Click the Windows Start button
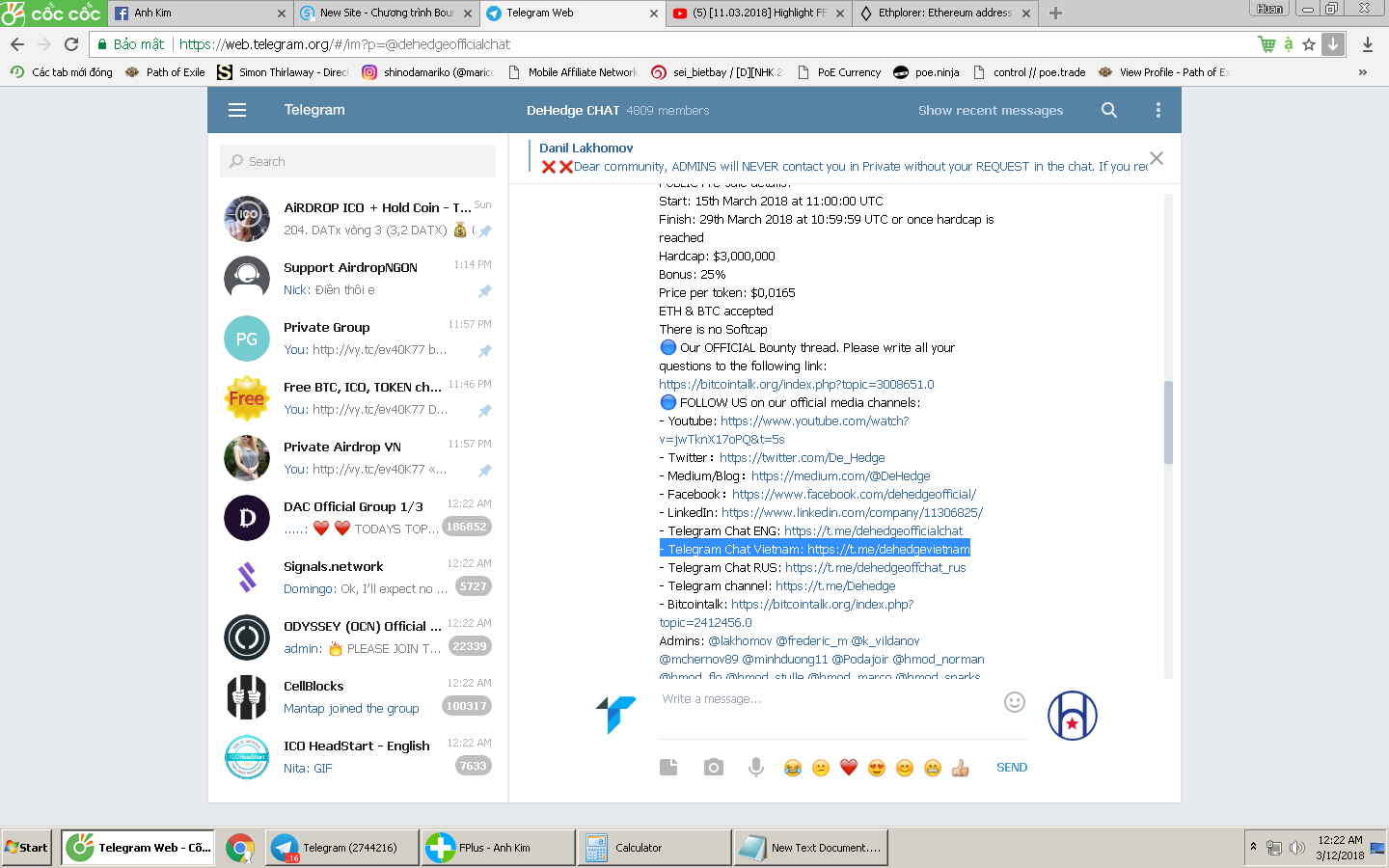1389x868 pixels. pos(27,848)
